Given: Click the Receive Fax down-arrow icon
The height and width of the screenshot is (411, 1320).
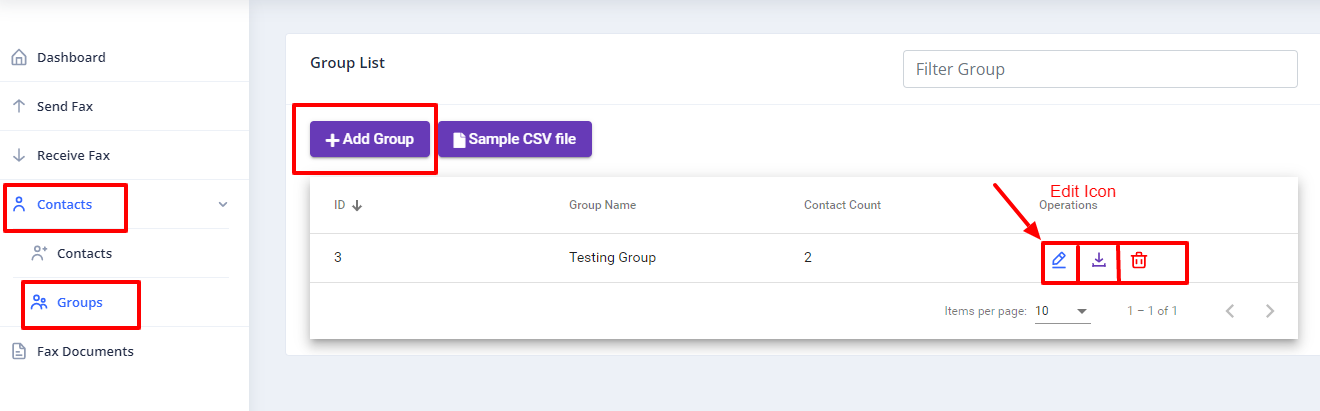Looking at the screenshot, I should click(x=19, y=155).
